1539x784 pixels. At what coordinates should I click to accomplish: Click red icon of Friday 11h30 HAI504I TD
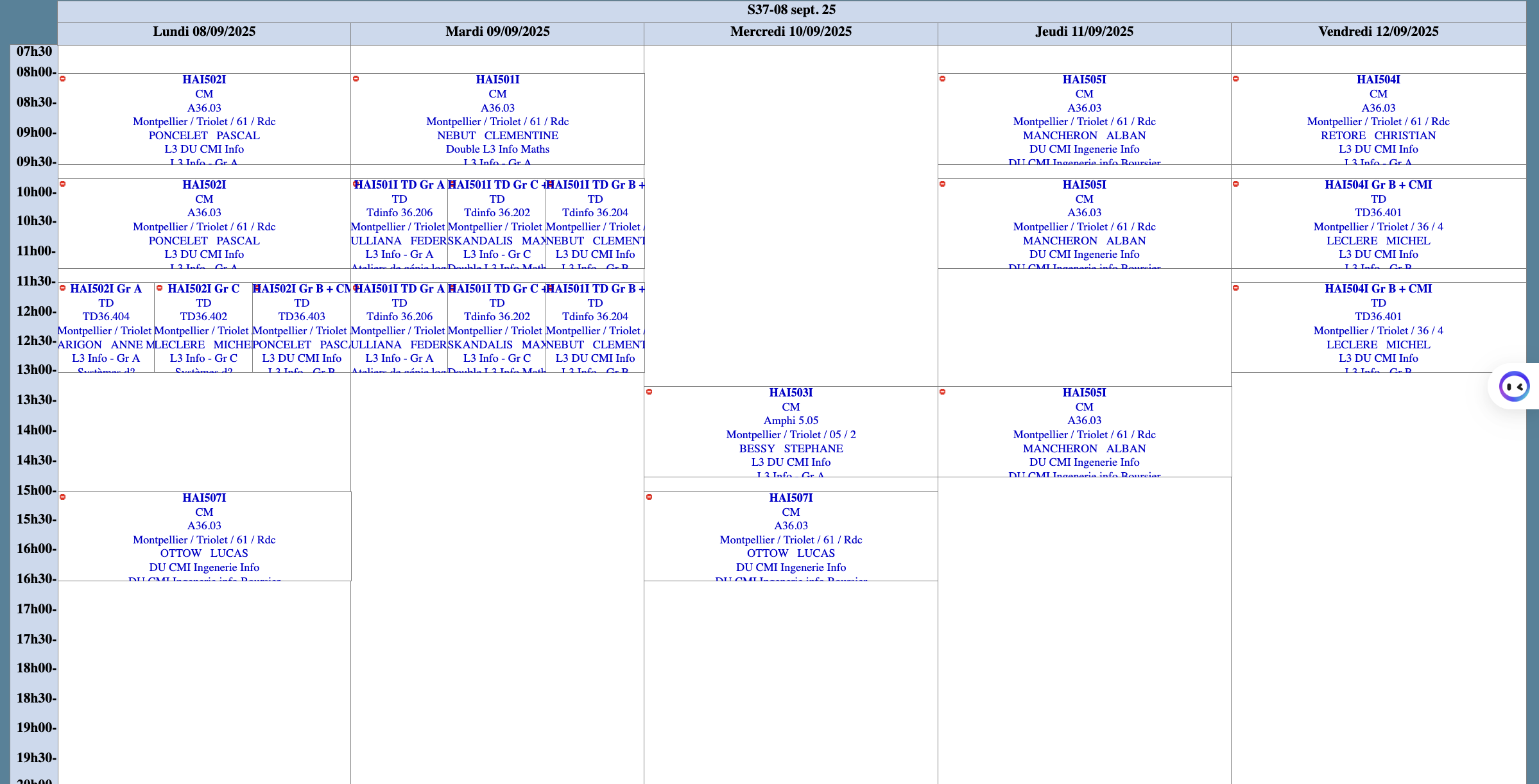(1236, 288)
